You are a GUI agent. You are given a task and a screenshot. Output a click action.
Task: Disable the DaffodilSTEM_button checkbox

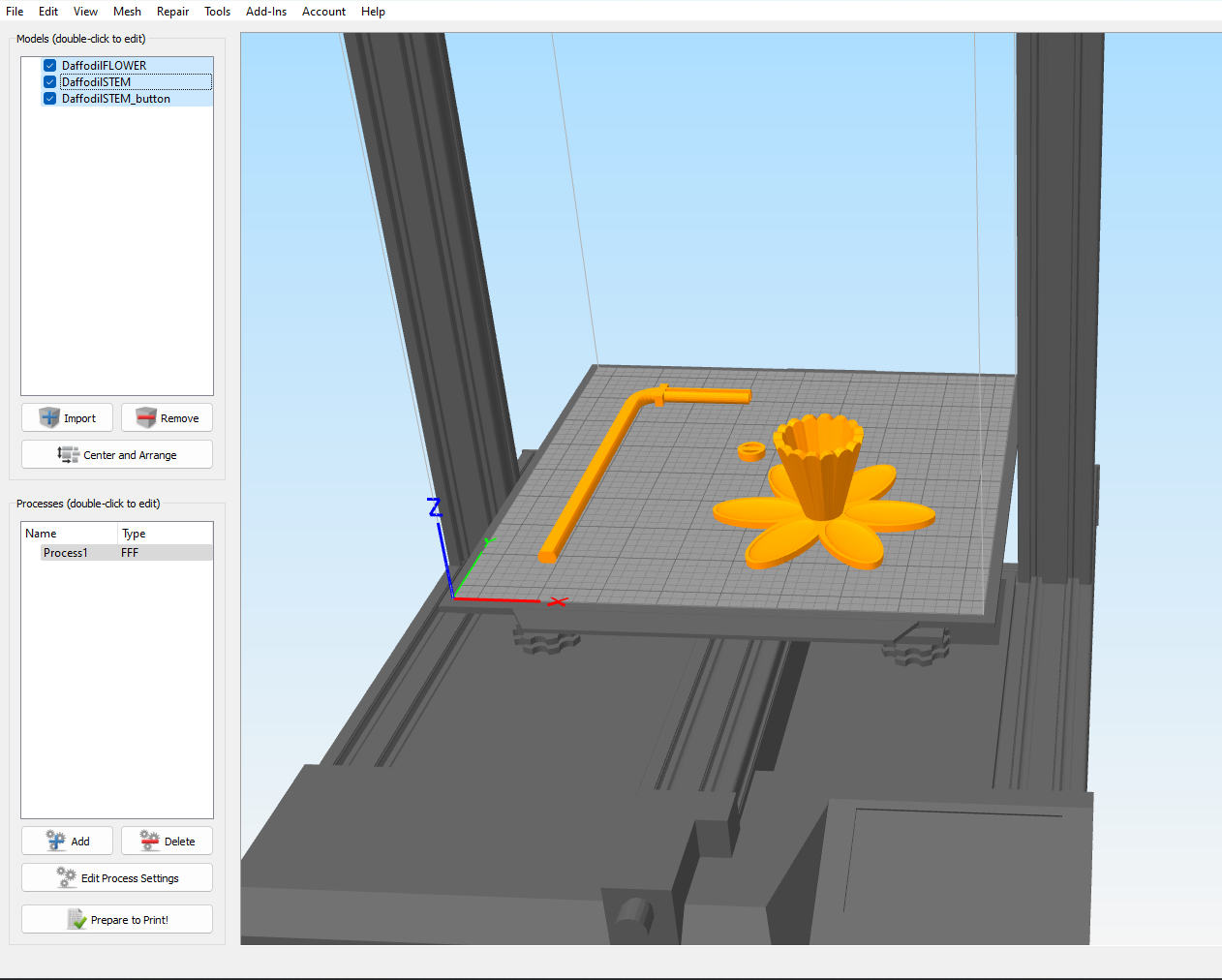[49, 98]
